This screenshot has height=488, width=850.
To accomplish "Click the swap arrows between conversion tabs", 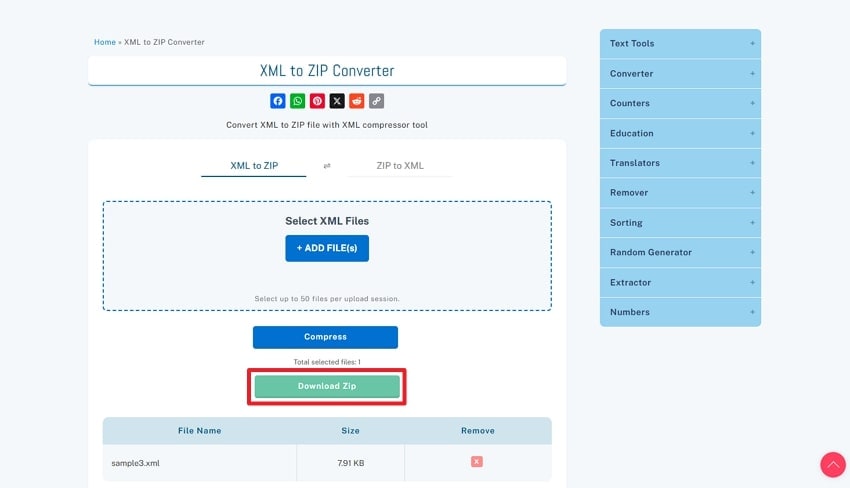I will (327, 166).
